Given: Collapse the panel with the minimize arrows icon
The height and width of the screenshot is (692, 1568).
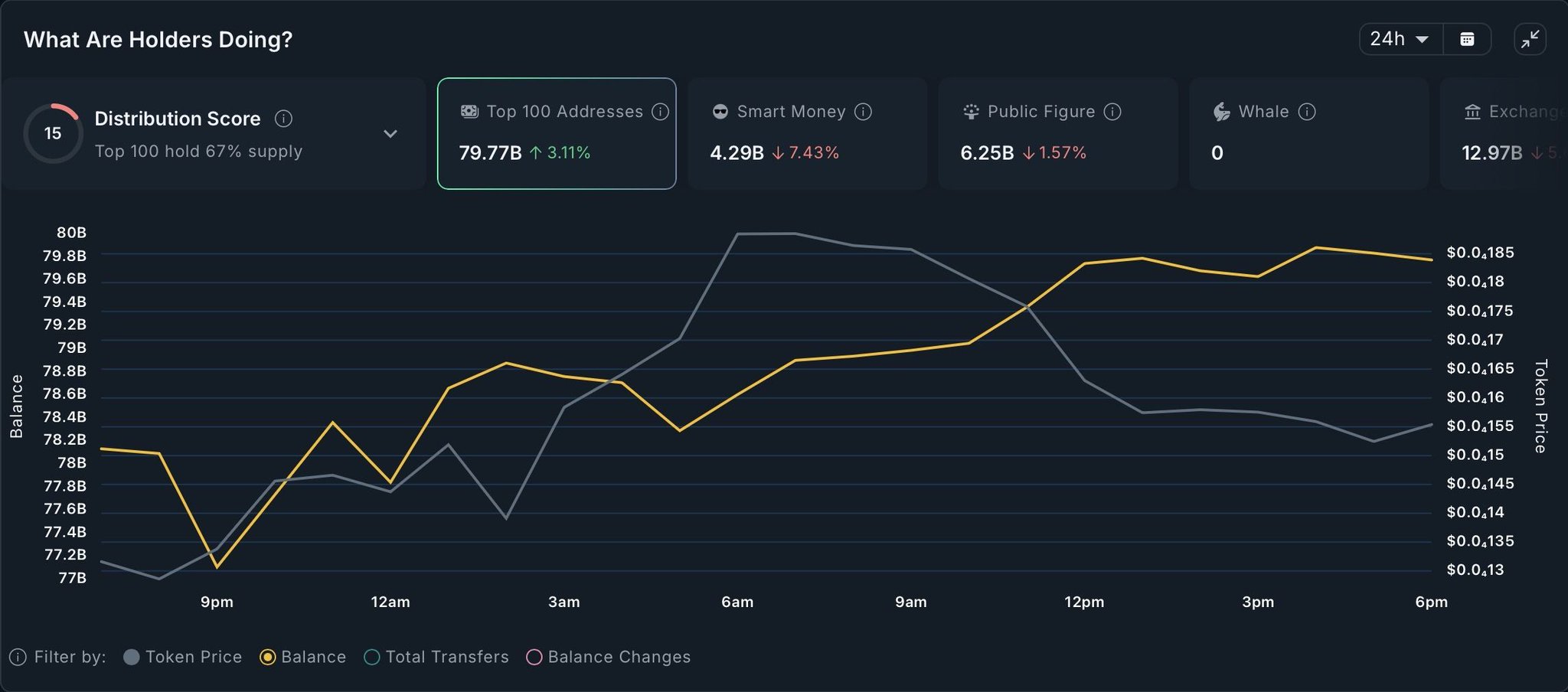Looking at the screenshot, I should 1530,39.
